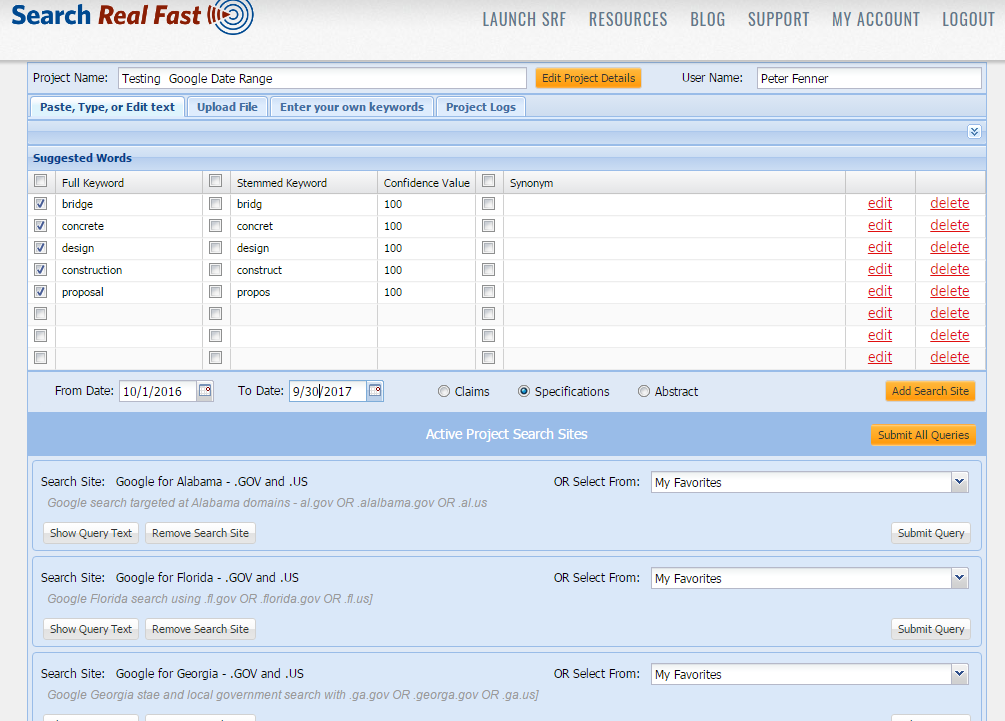Click delete link for design keyword

coord(949,247)
